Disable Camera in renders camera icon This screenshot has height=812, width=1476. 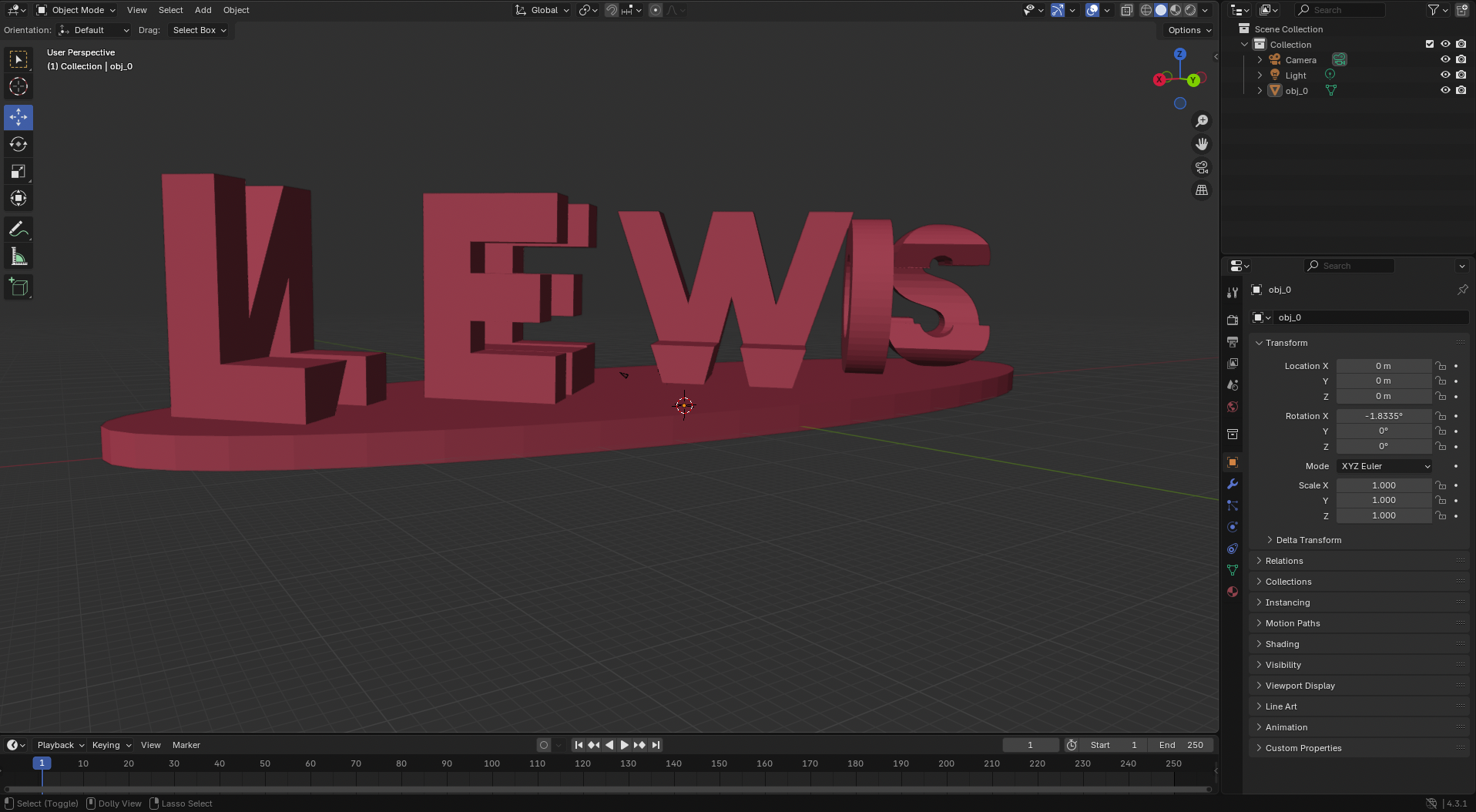1461,59
